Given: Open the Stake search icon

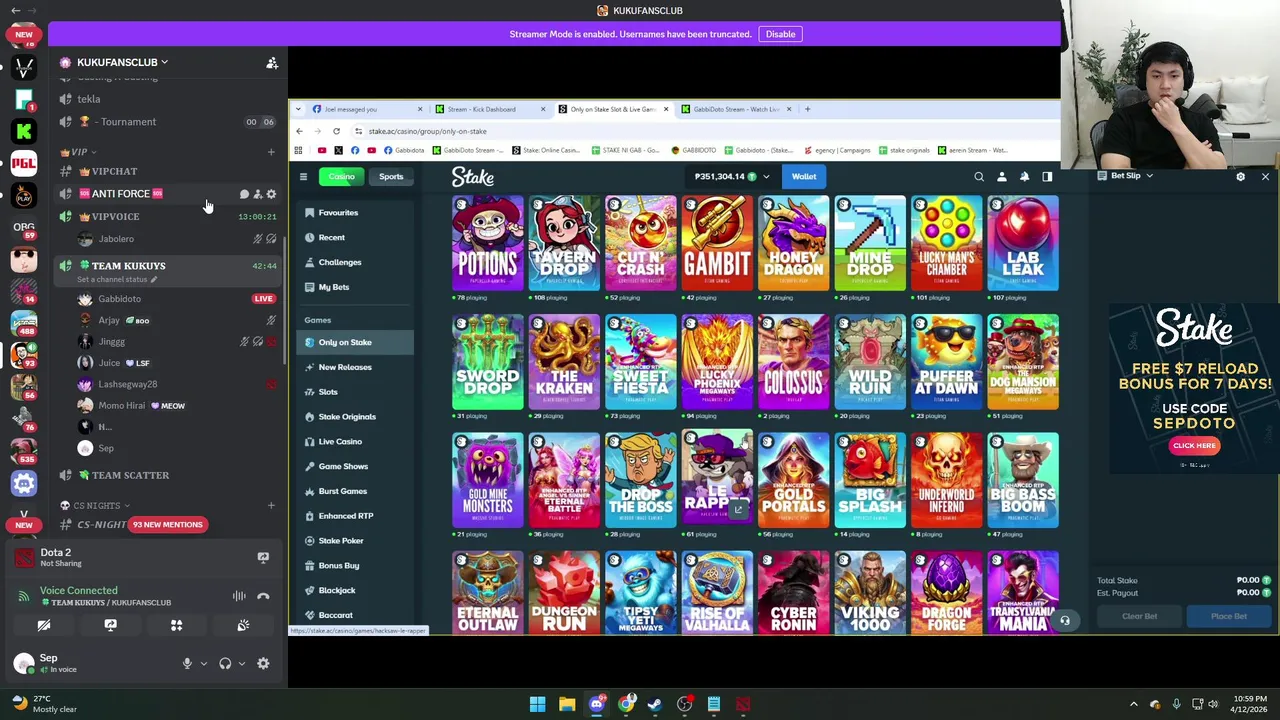Looking at the screenshot, I should 979,177.
